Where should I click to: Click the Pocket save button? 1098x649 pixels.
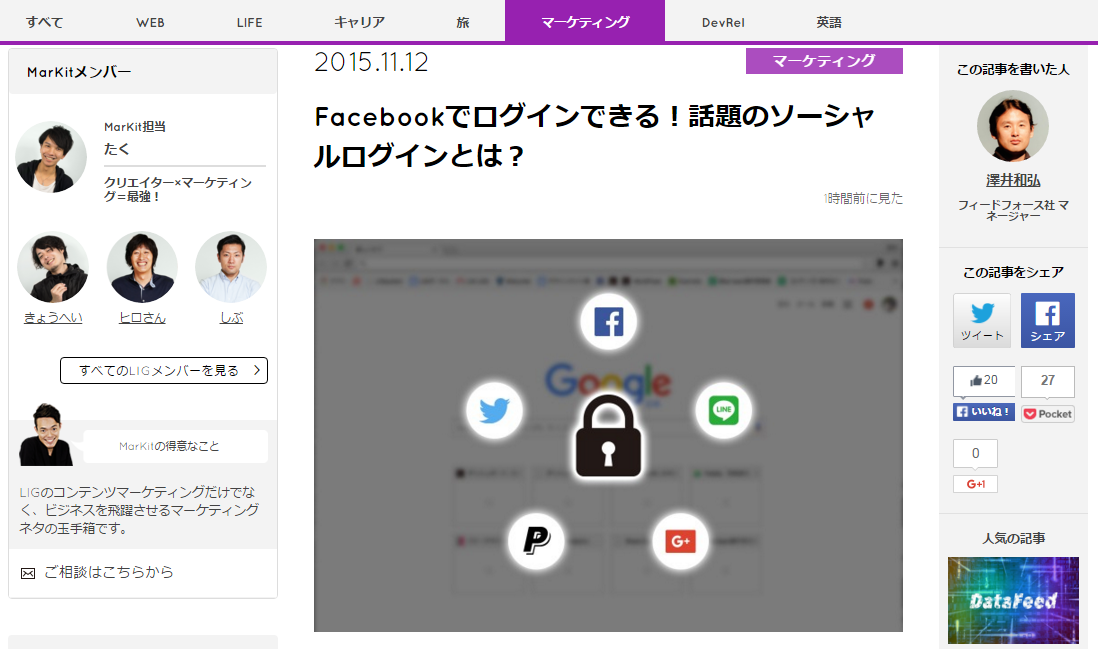click(1048, 414)
